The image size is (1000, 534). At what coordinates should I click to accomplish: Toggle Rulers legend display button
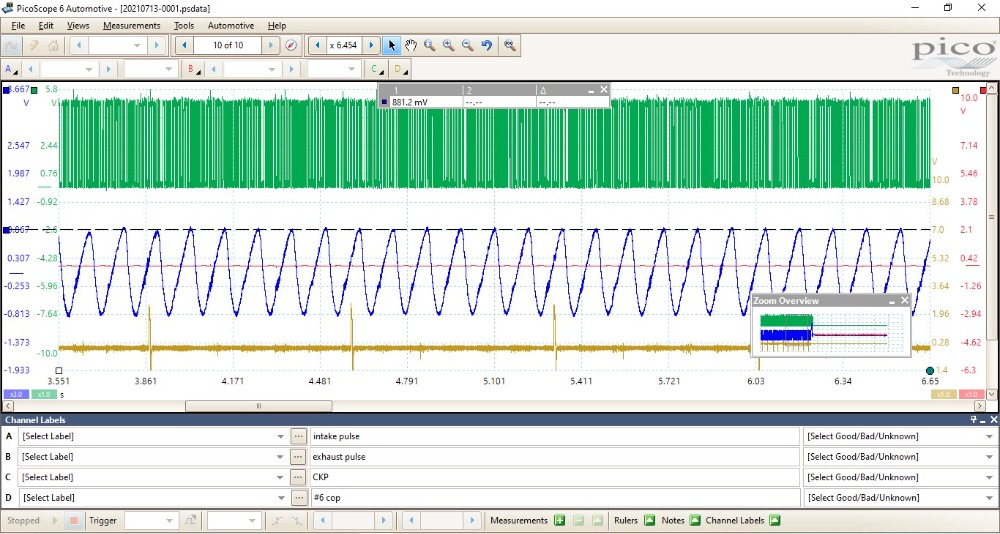[x=649, y=521]
